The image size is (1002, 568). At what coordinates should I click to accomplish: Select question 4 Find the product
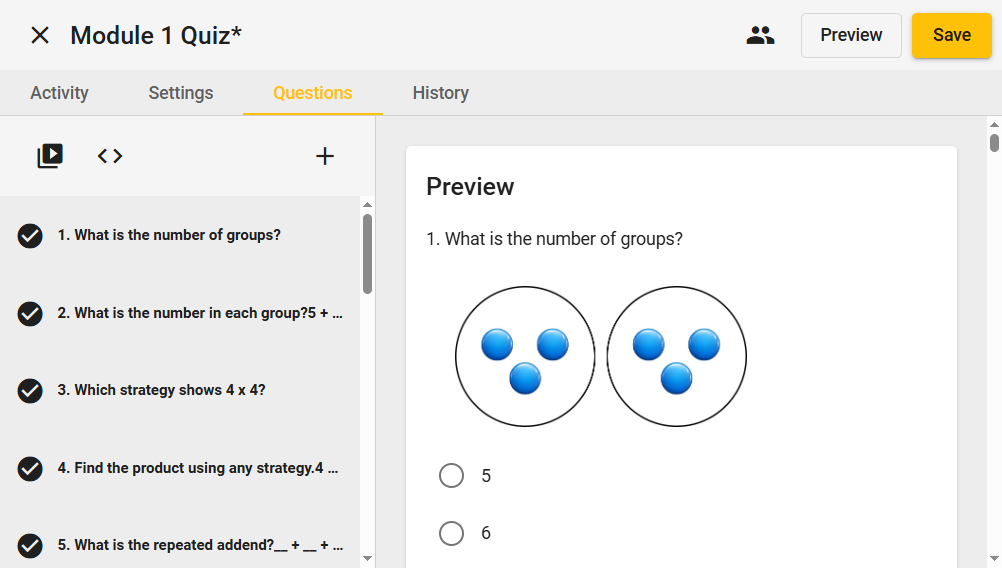[x=198, y=468]
